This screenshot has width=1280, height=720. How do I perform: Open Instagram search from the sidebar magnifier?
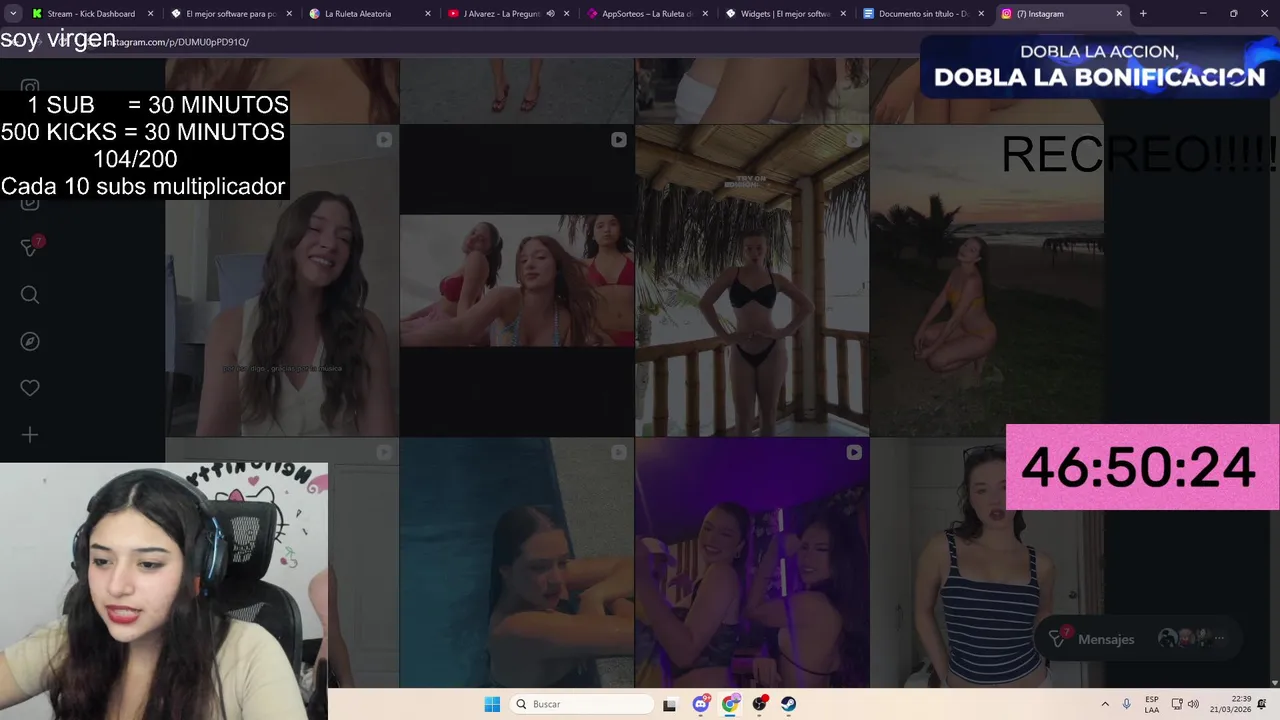coord(29,294)
